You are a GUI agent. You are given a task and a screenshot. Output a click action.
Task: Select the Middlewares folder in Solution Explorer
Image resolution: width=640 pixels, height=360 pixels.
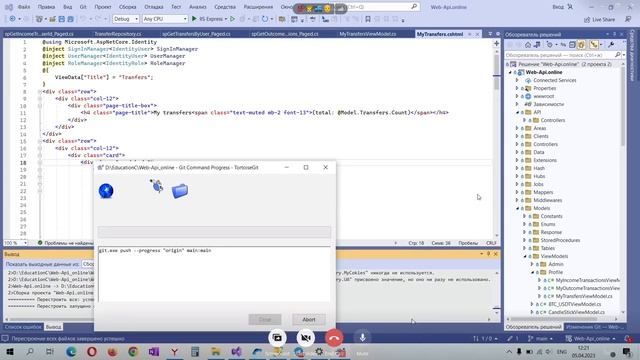(x=547, y=200)
